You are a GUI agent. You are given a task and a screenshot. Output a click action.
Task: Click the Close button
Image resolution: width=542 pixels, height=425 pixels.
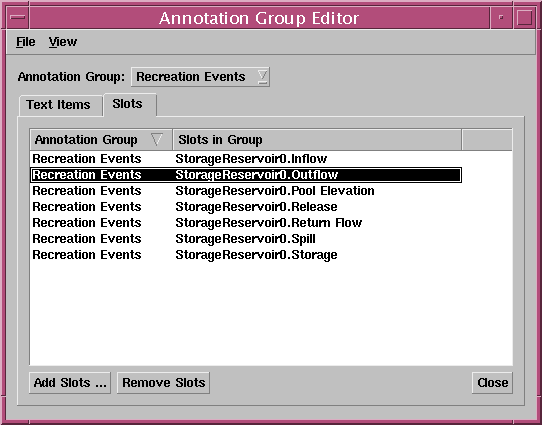click(492, 382)
